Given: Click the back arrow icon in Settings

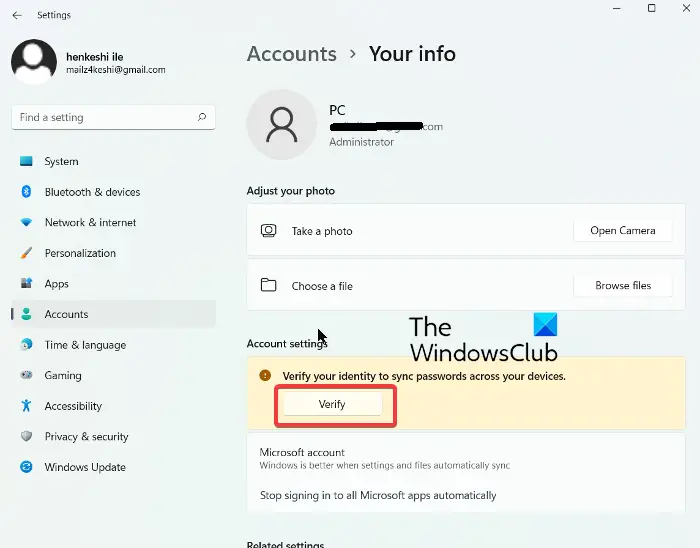Looking at the screenshot, I should click(17, 15).
